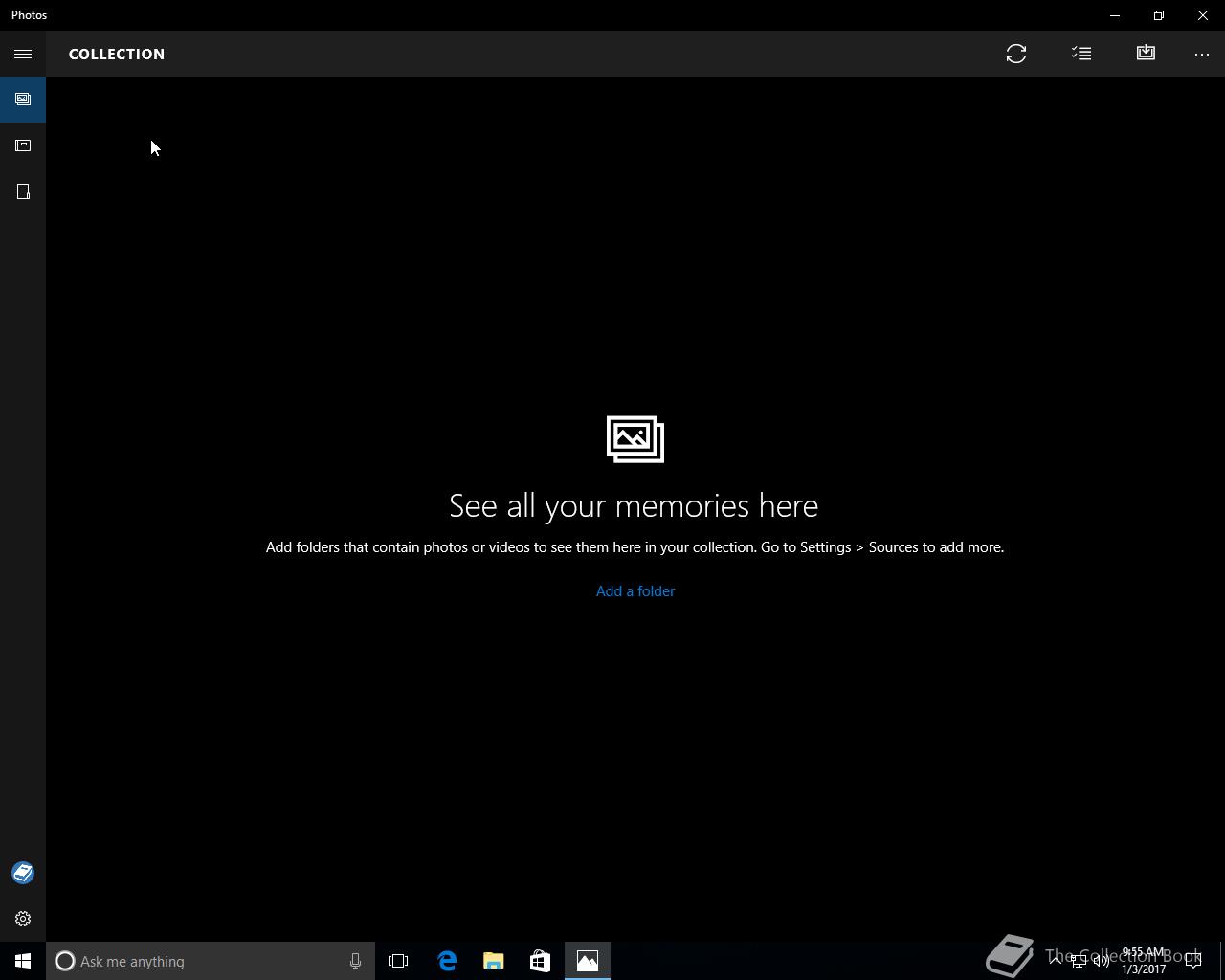This screenshot has width=1225, height=980.
Task: Open the network status tray icon
Action: [x=1079, y=961]
